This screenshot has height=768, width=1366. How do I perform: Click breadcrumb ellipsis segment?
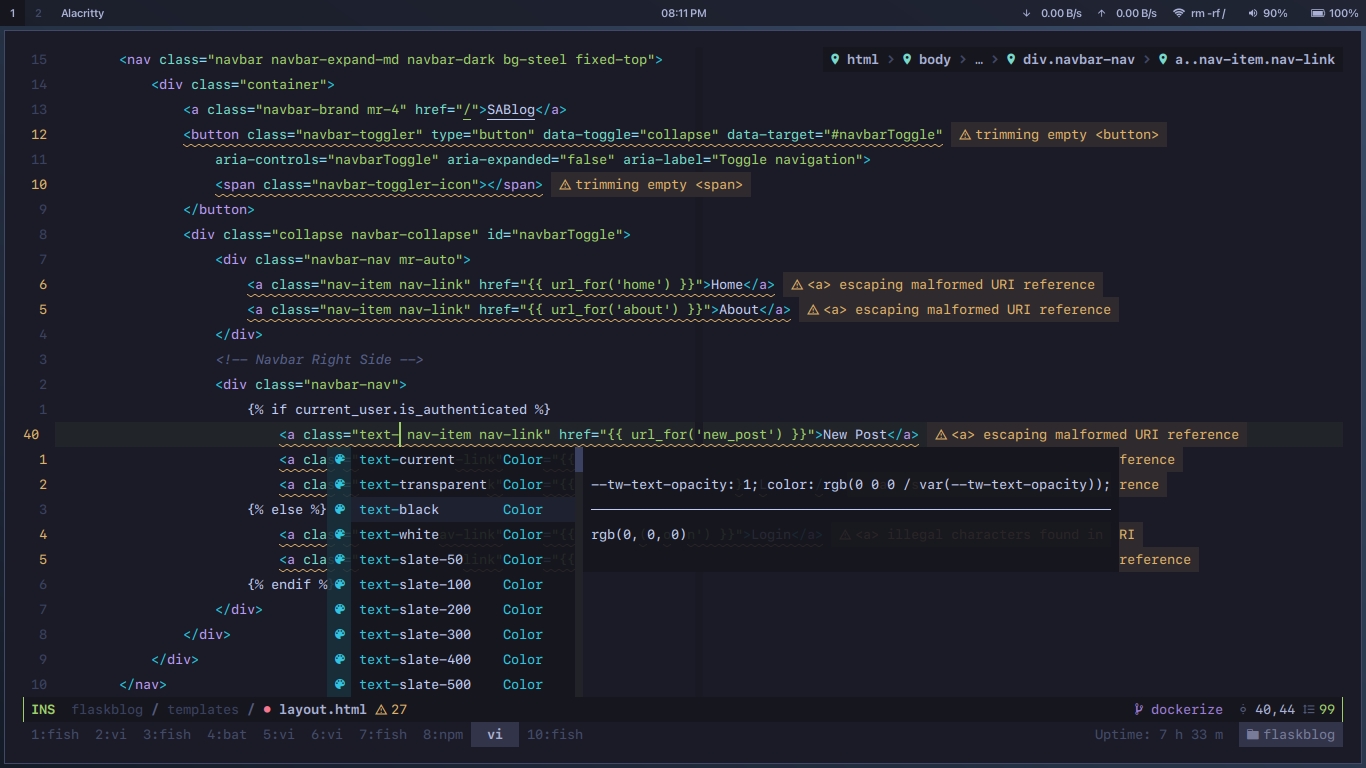[979, 59]
